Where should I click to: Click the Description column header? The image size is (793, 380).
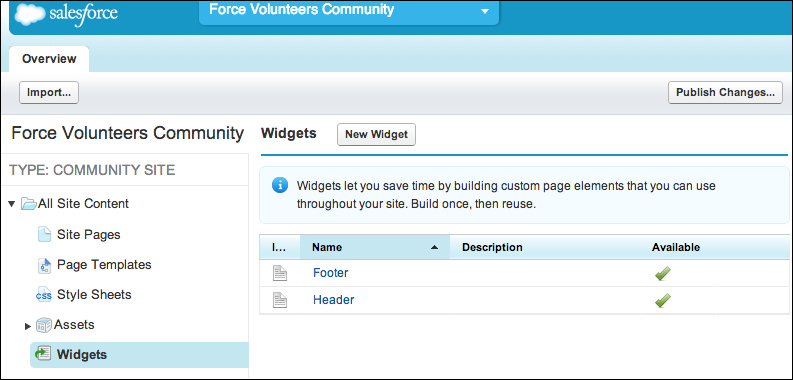click(x=492, y=247)
